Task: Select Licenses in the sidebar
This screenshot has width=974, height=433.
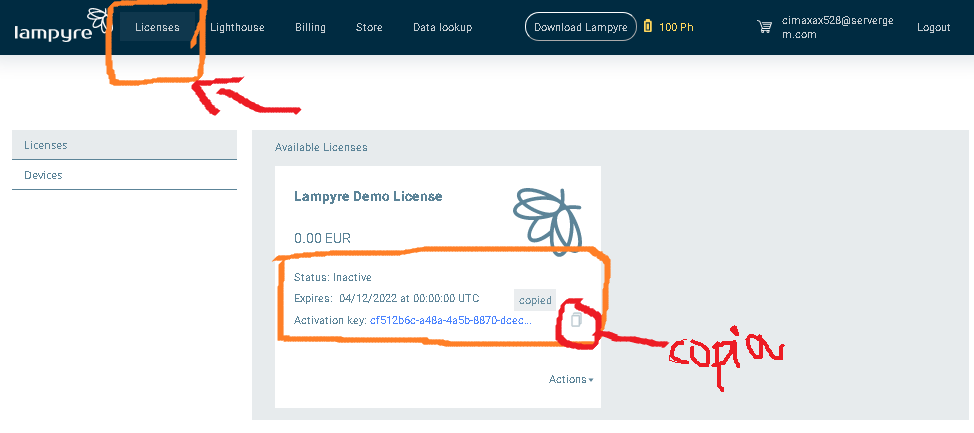Action: pyautogui.click(x=124, y=145)
